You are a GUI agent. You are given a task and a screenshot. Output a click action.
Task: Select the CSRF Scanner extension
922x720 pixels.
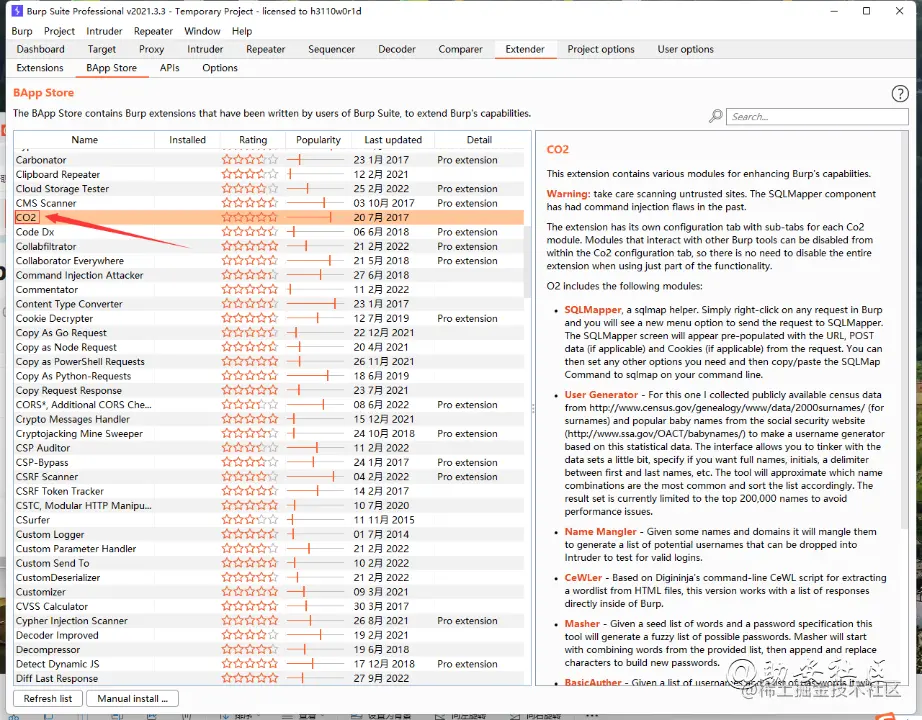(269, 477)
